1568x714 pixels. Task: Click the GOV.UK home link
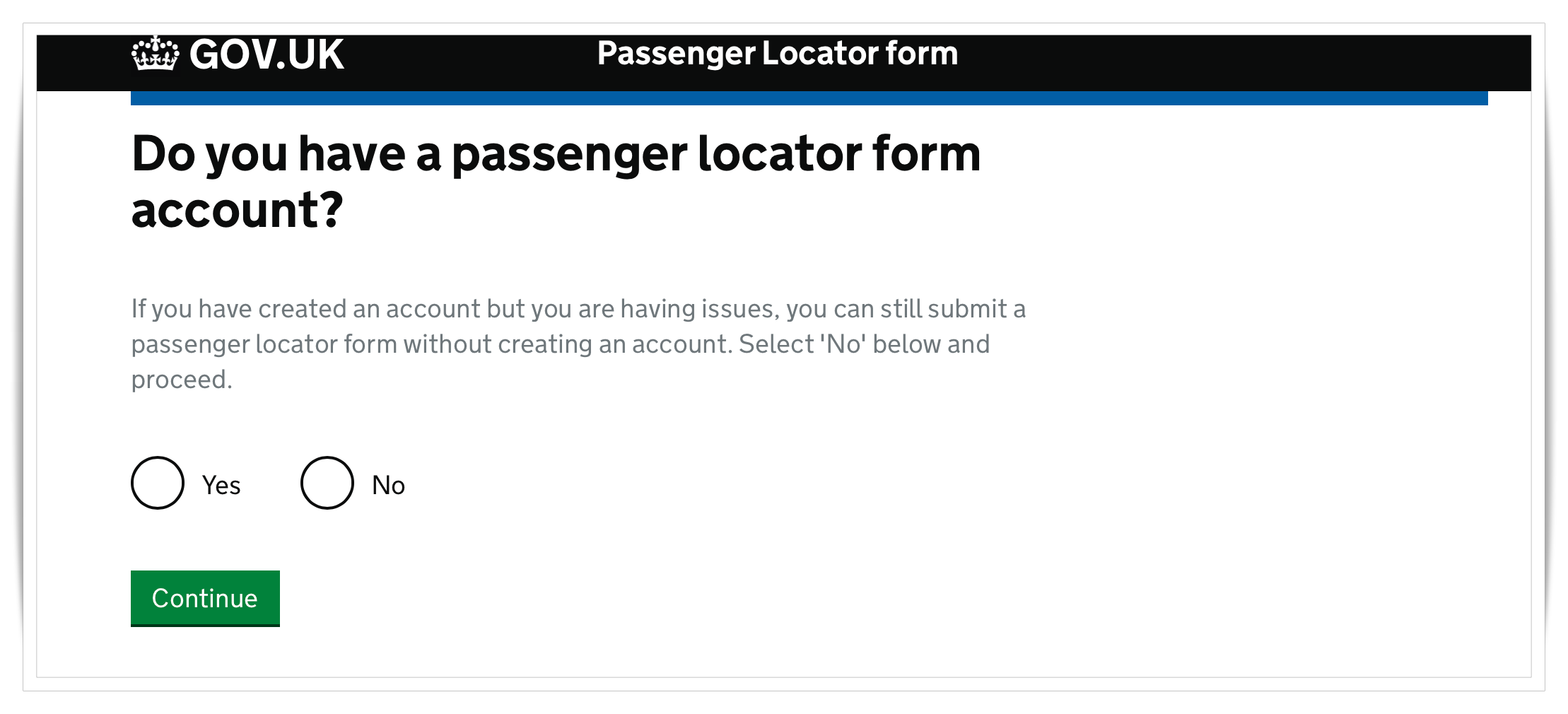237,54
